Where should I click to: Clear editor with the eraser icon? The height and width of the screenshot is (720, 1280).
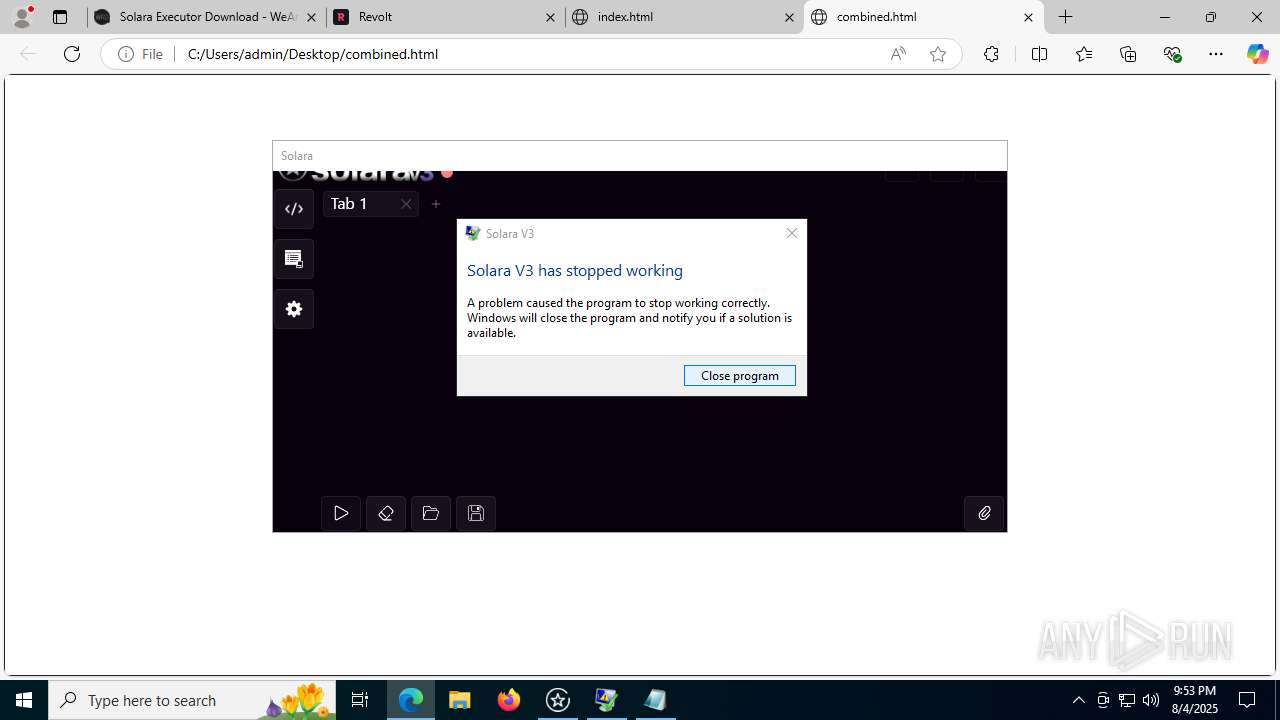coord(386,513)
